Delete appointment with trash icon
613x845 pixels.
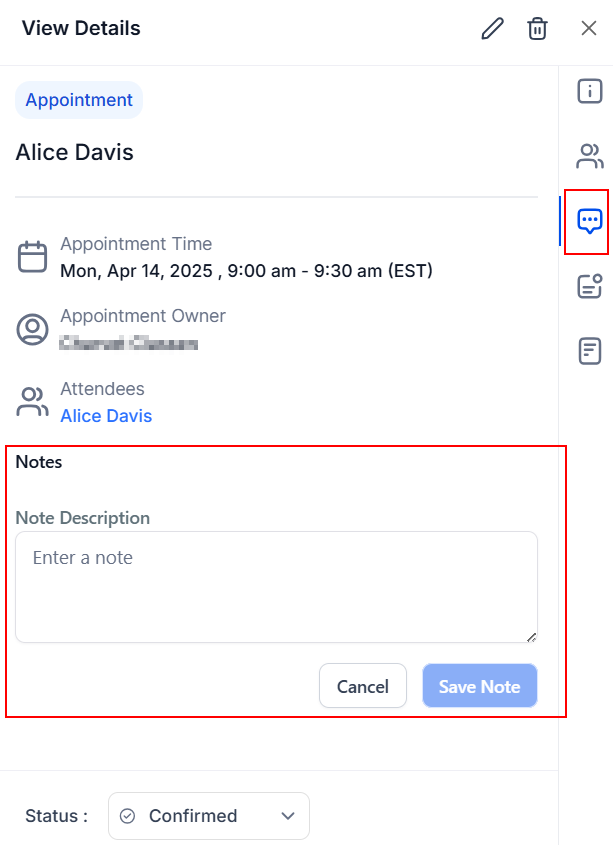537,29
